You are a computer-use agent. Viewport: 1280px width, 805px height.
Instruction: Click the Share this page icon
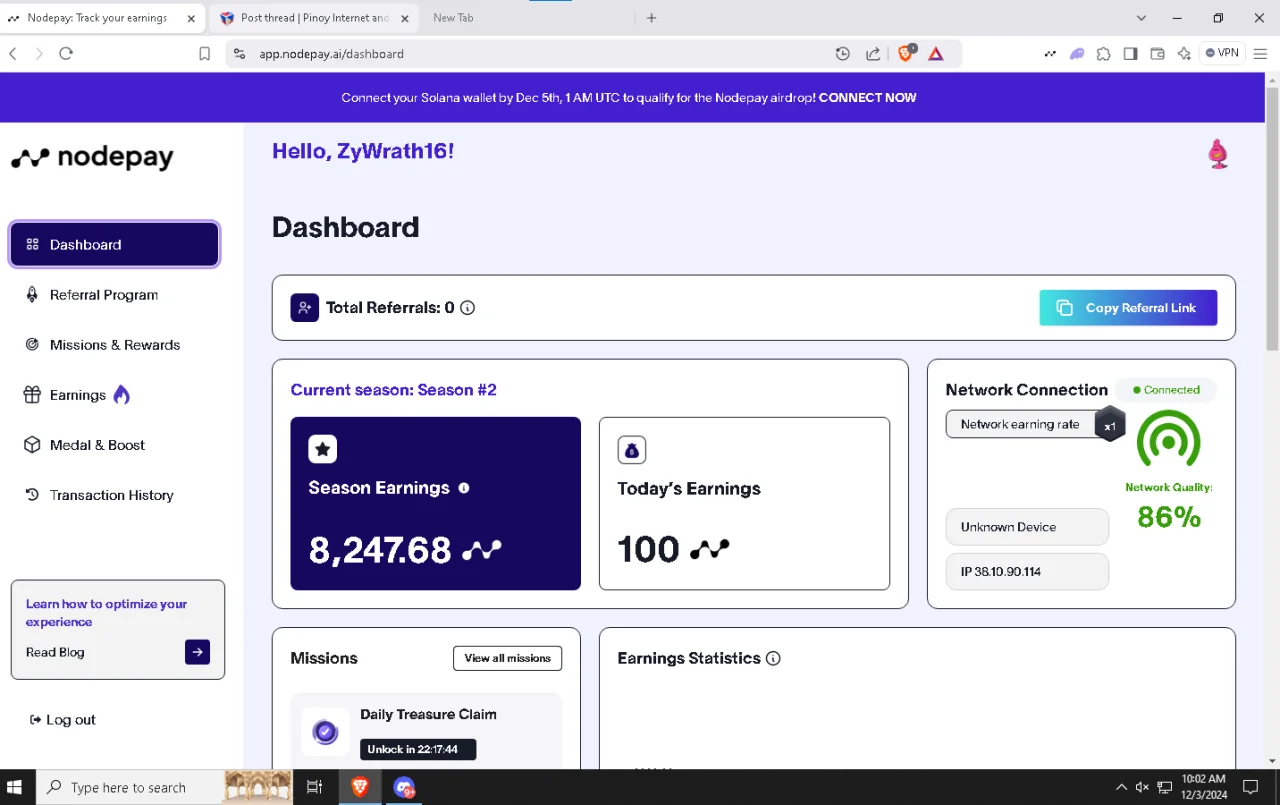873,54
